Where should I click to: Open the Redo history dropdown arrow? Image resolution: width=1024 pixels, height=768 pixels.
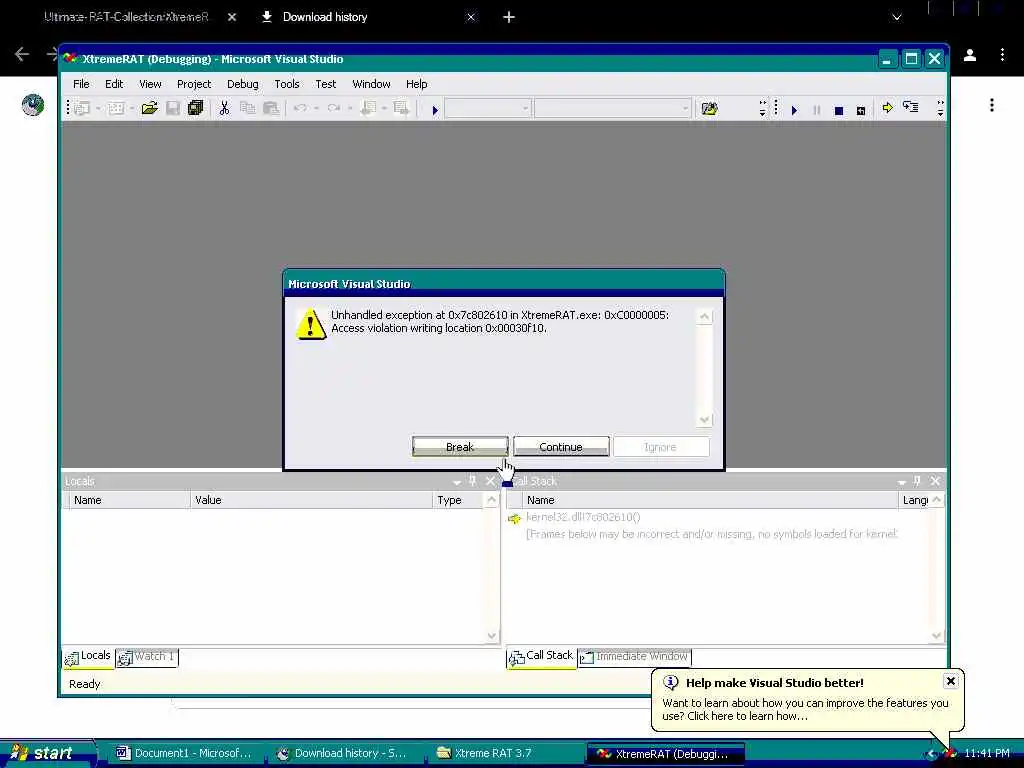[x=350, y=108]
